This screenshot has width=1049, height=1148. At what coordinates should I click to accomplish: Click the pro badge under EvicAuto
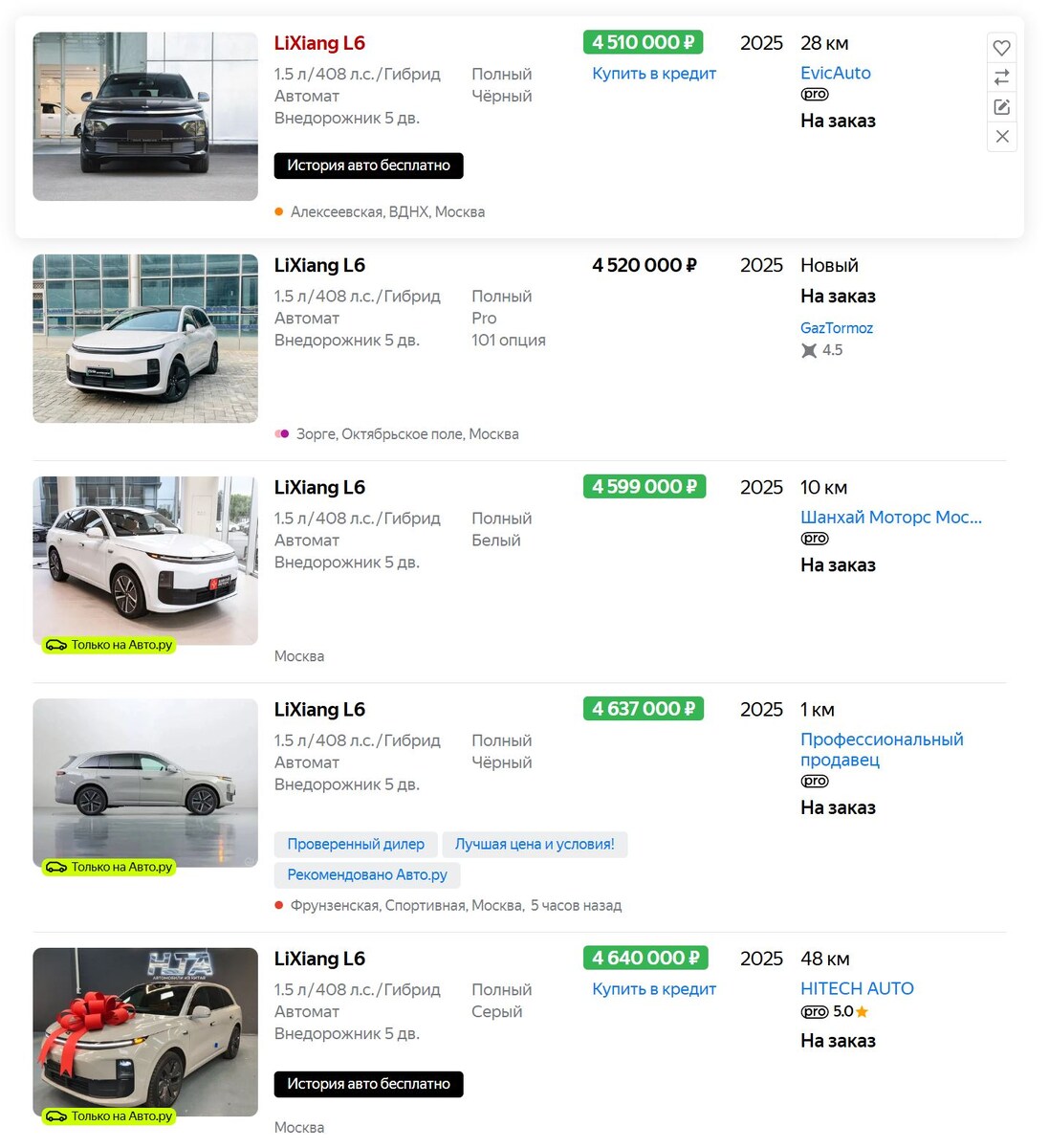click(x=813, y=94)
